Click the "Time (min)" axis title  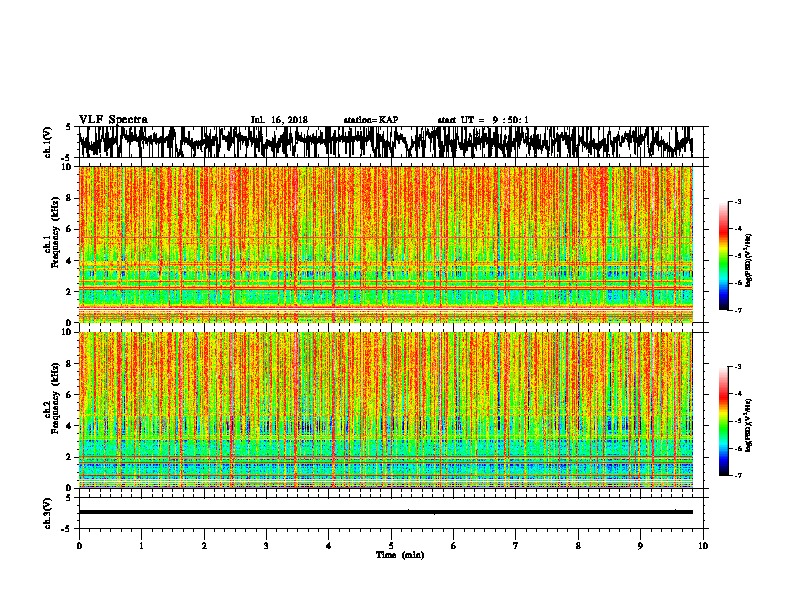(400, 555)
